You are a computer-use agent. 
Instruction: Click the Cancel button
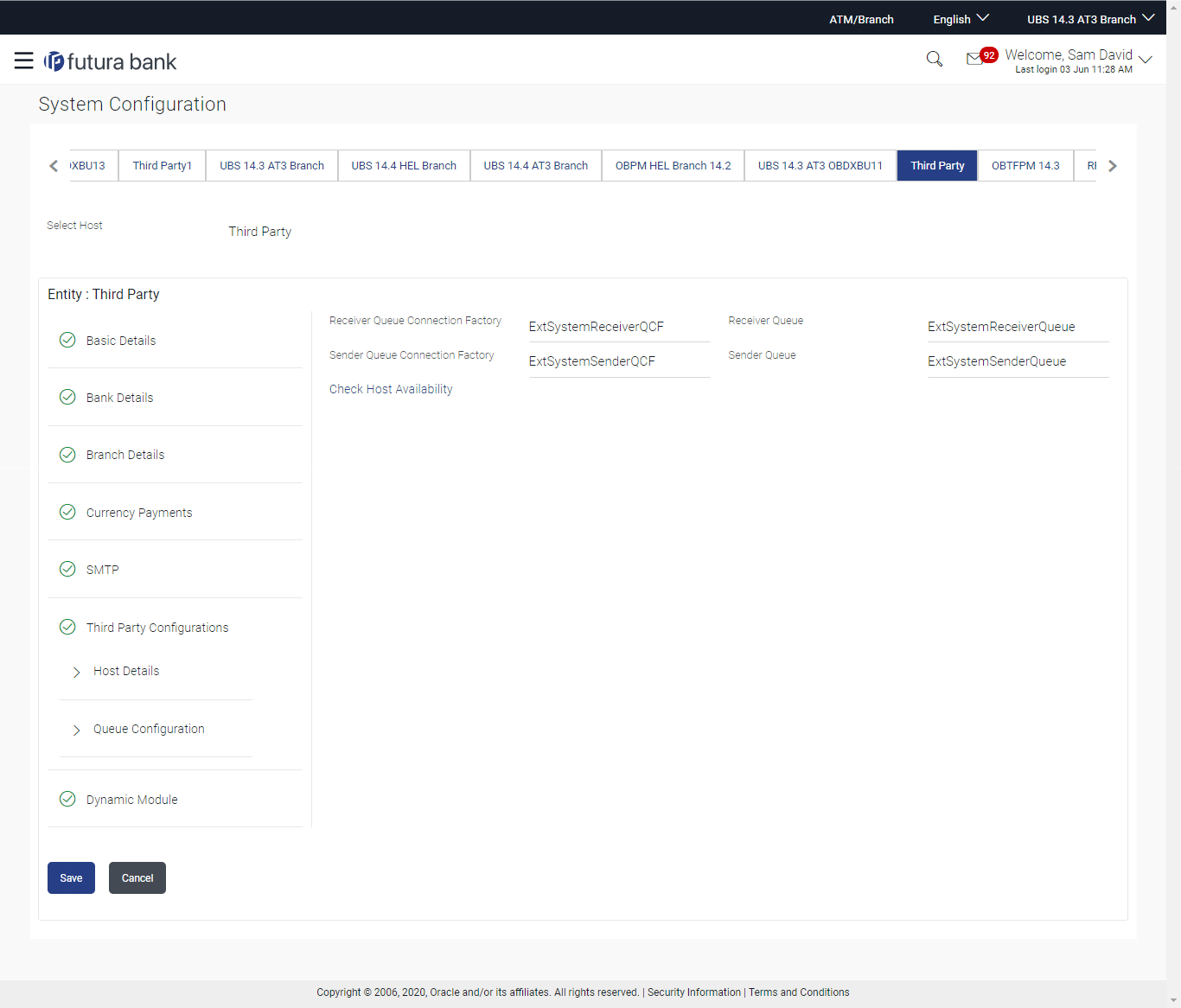coord(137,877)
